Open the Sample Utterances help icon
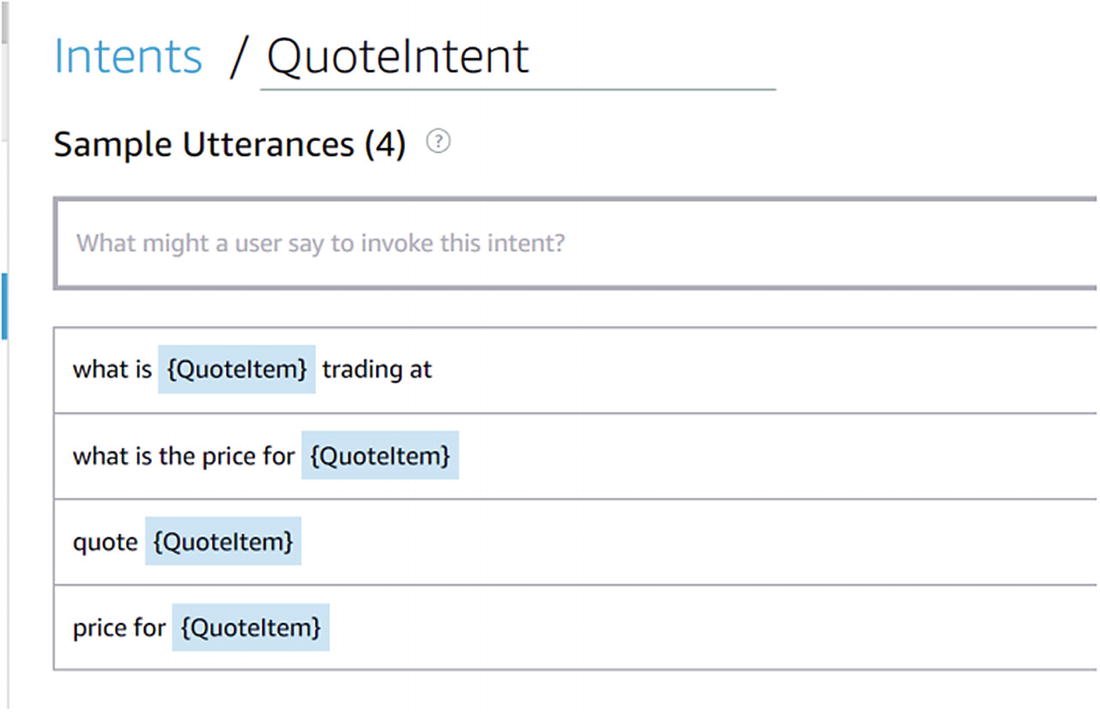 click(438, 143)
